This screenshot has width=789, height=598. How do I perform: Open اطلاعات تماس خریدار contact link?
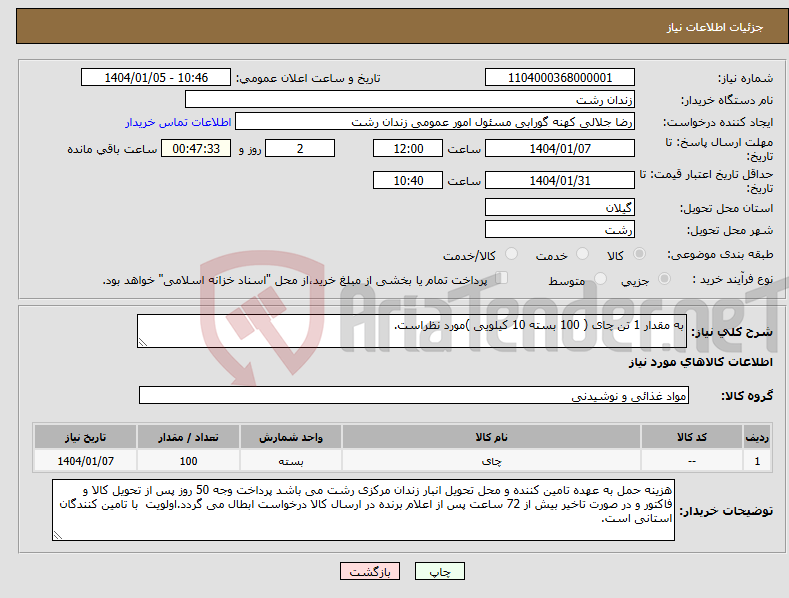178,122
